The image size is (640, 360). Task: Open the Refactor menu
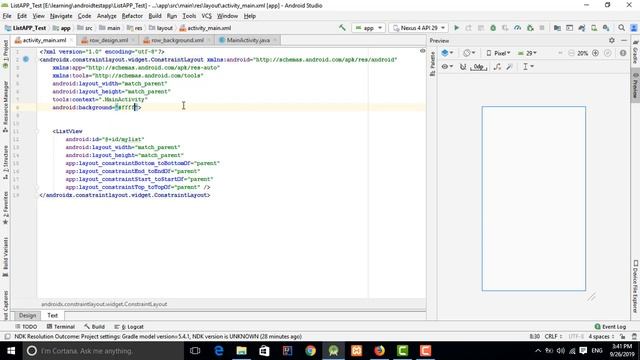pos(132,16)
